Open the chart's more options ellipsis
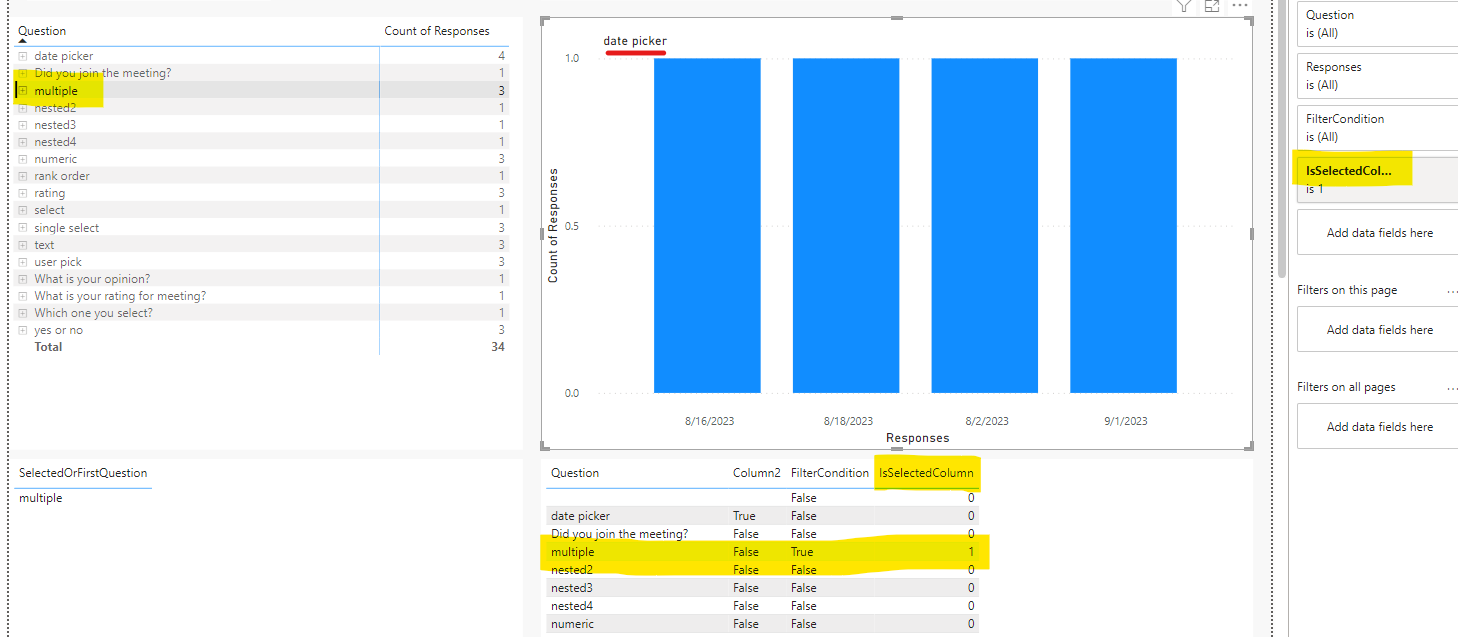This screenshot has height=637, width=1458. coord(1241,6)
